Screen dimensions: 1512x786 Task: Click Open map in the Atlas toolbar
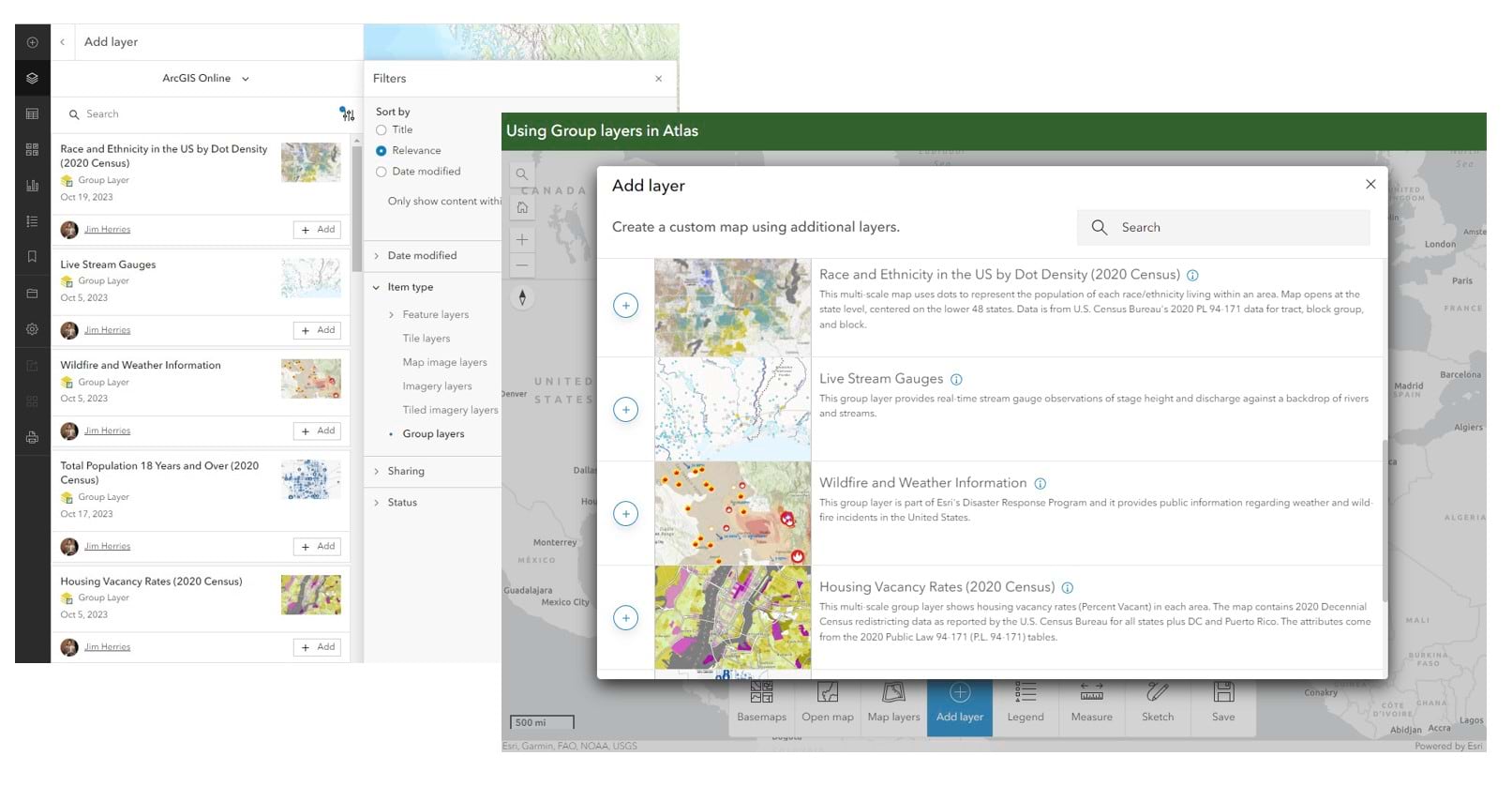pos(828,703)
